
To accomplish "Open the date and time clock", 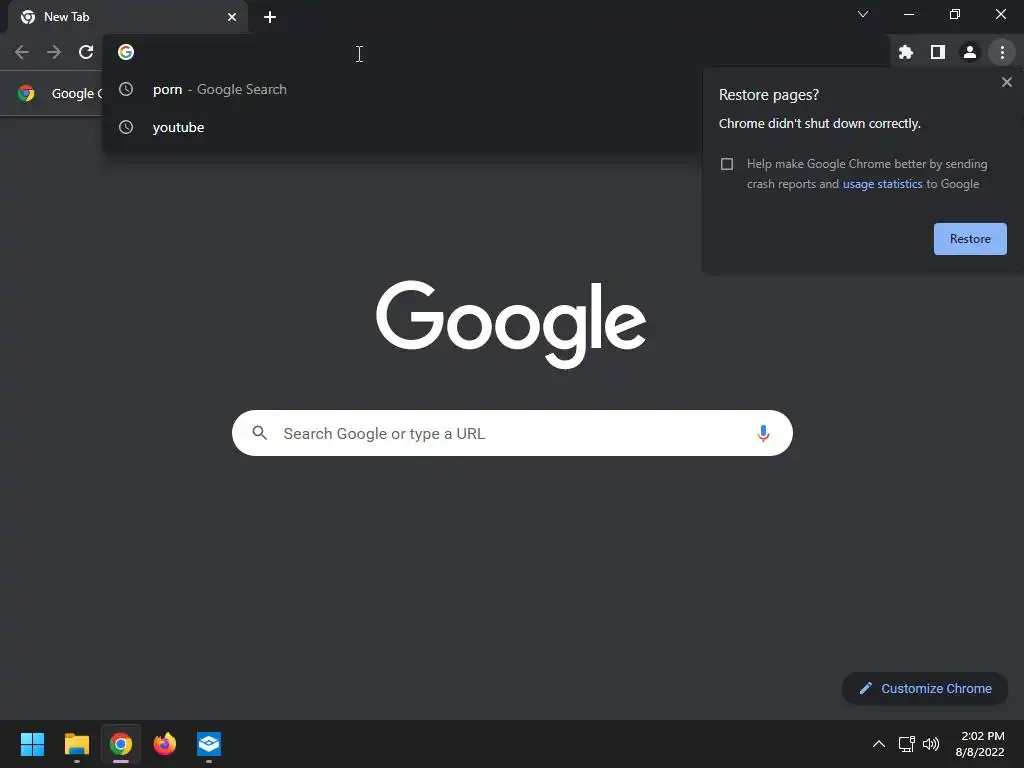I will click(x=980, y=744).
